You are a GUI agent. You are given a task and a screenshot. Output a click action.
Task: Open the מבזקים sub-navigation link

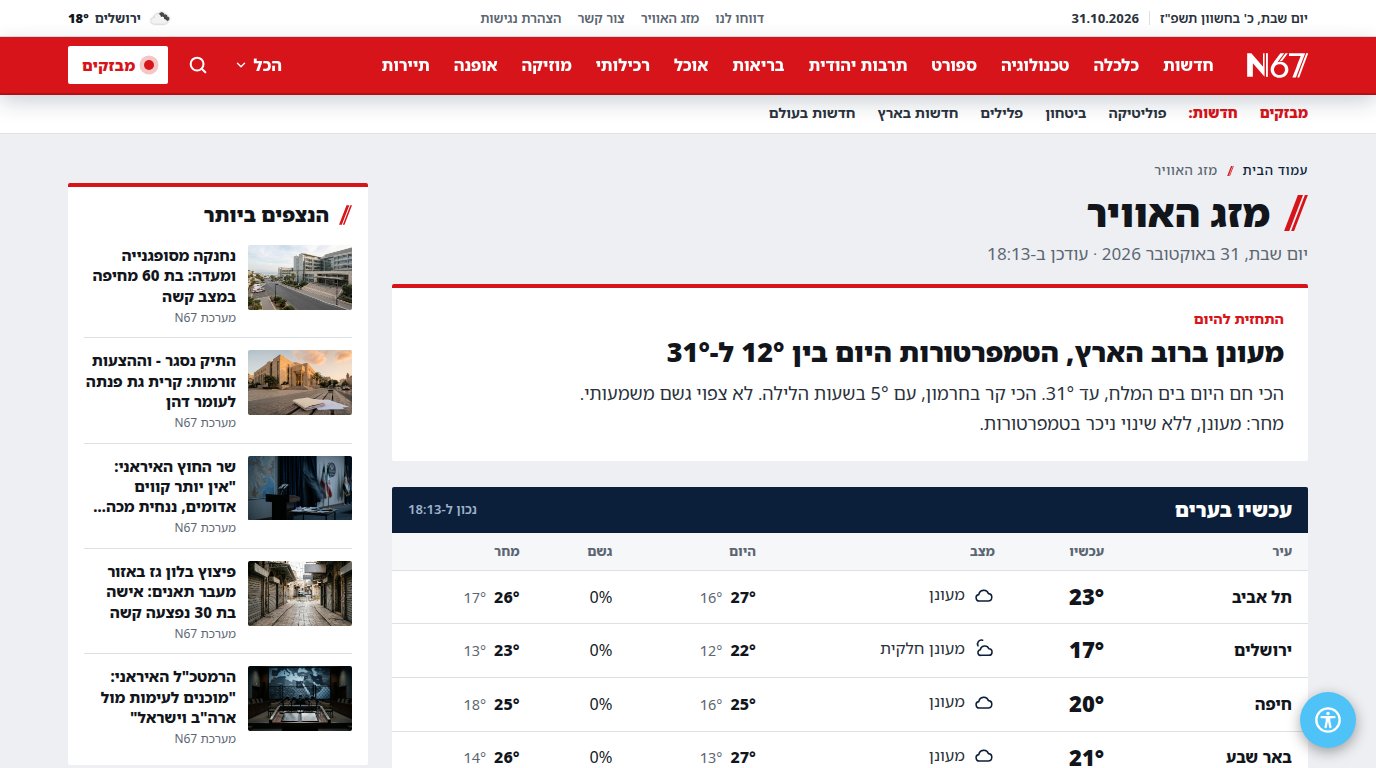click(x=1283, y=113)
